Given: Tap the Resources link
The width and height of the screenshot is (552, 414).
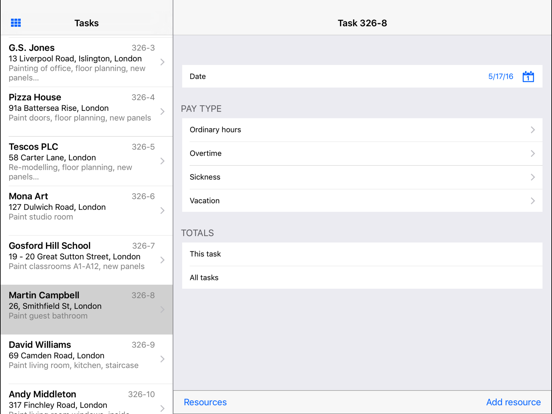Looking at the screenshot, I should click(205, 402).
